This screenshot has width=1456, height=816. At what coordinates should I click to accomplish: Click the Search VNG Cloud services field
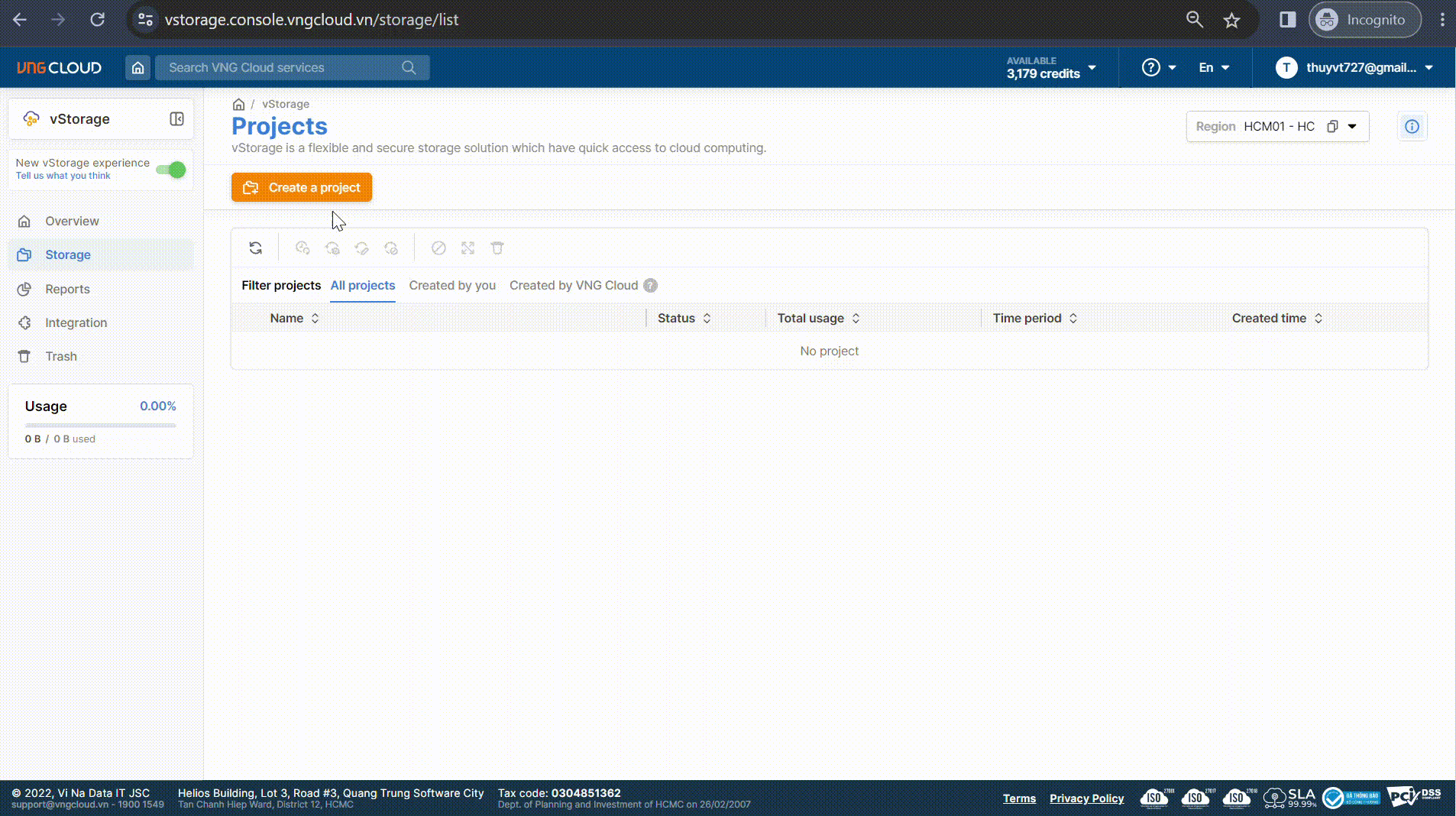tap(283, 68)
